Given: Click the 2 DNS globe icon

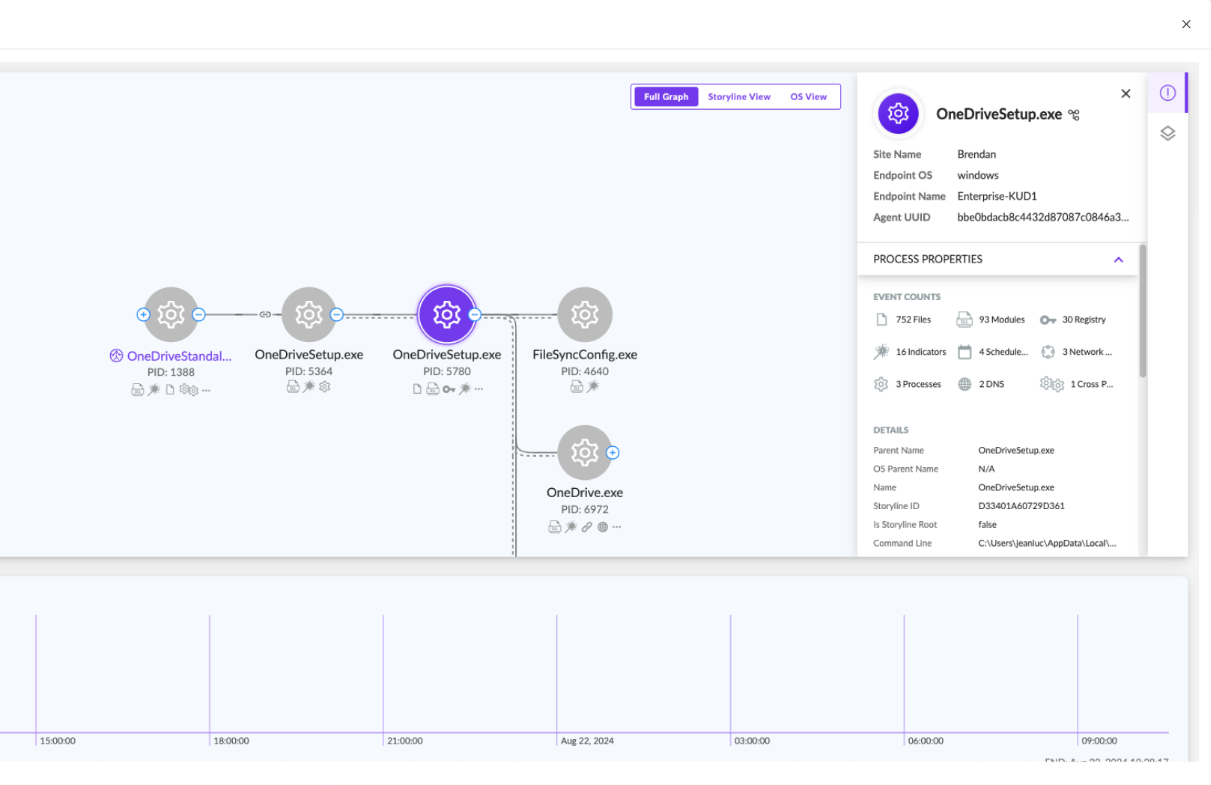Looking at the screenshot, I should (965, 384).
